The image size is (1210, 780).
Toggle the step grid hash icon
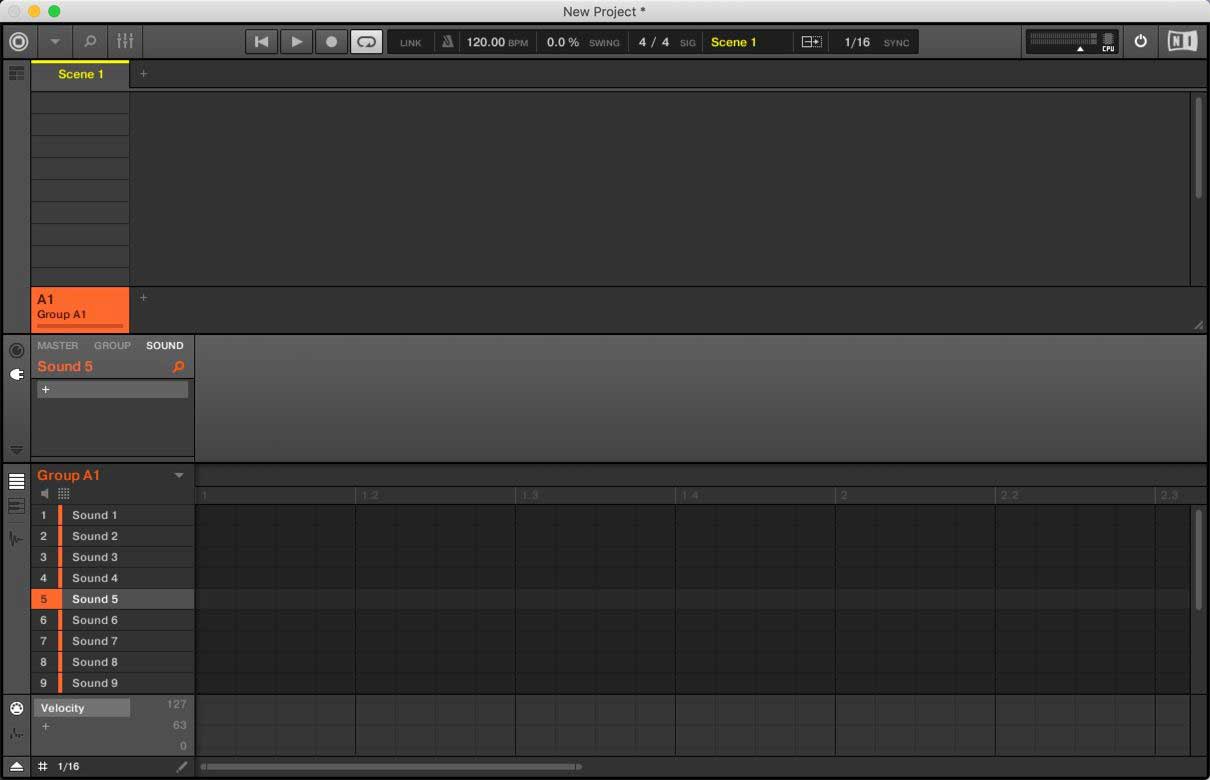click(43, 767)
